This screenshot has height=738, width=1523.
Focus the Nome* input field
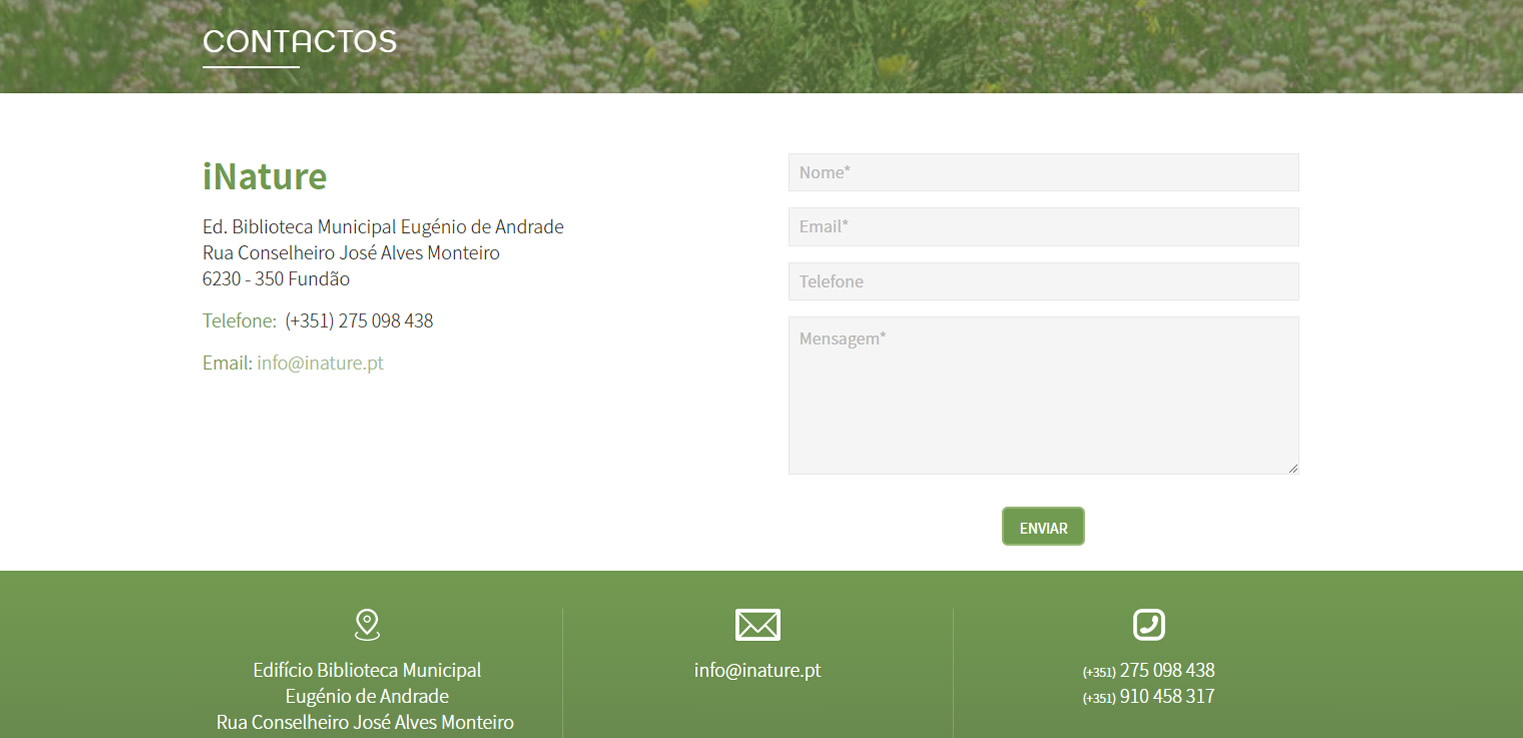pos(1043,172)
